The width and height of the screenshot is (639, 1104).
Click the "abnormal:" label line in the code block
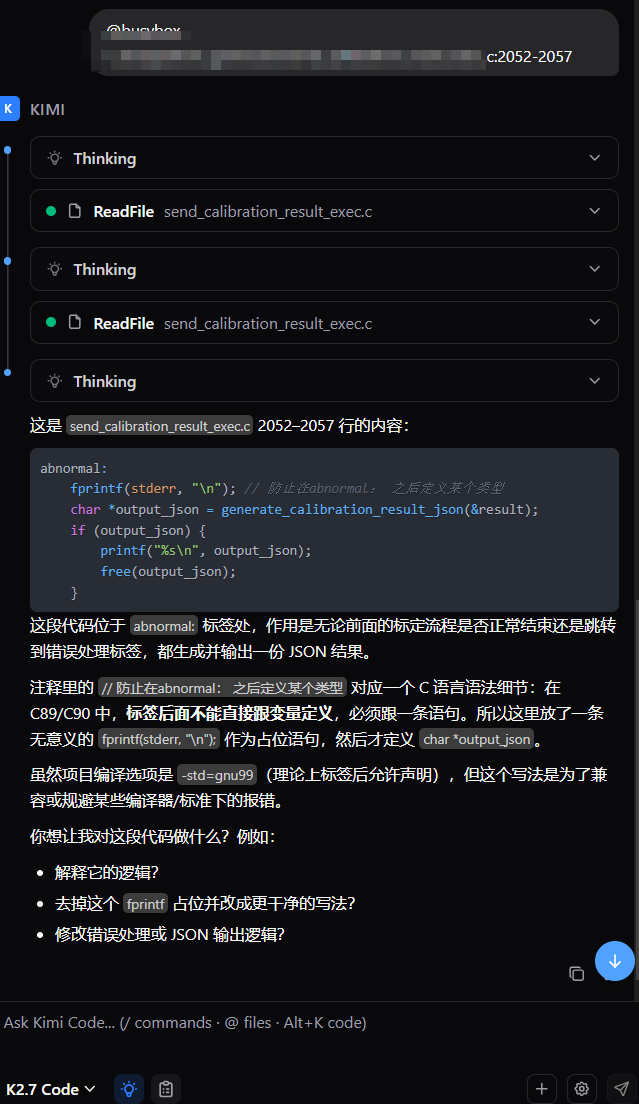(x=73, y=468)
